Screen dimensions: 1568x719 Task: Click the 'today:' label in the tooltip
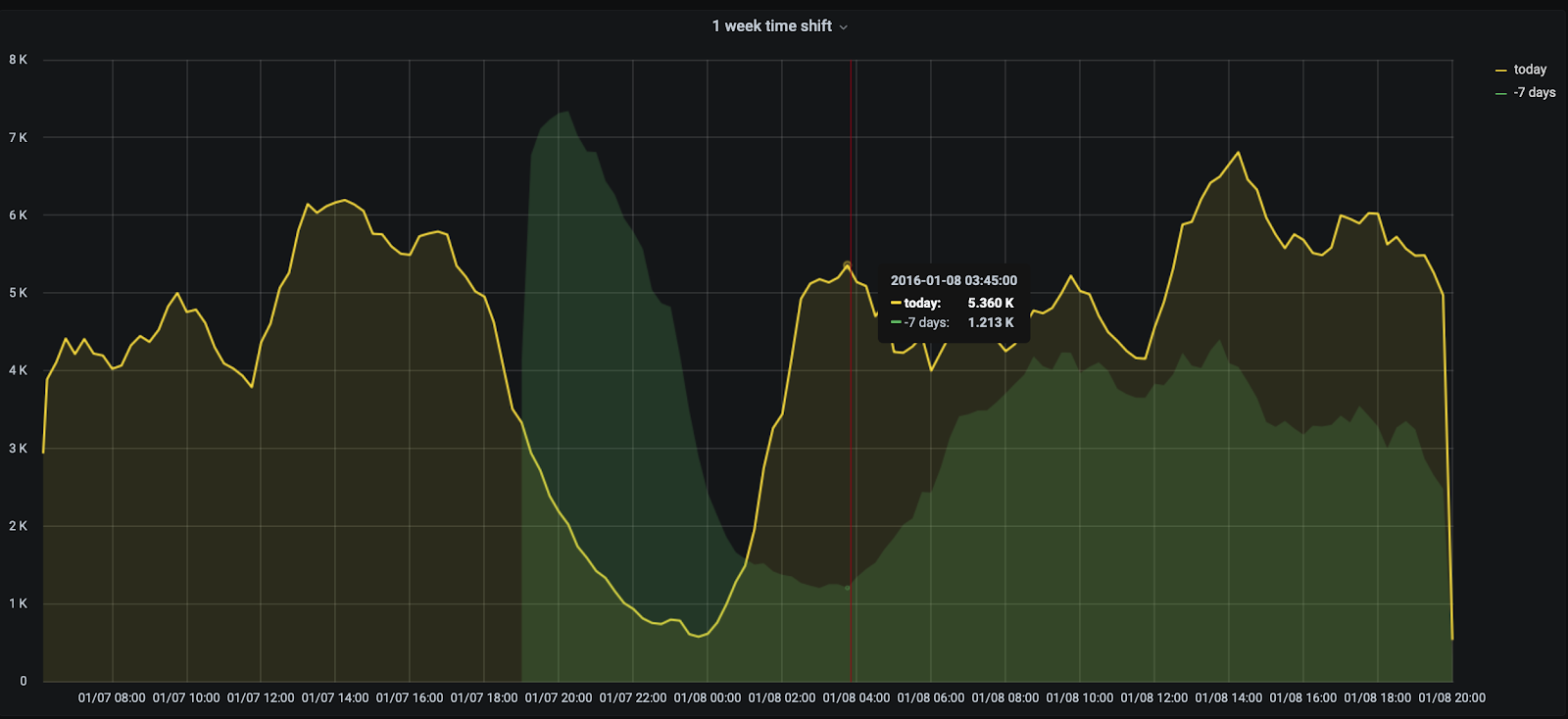pyautogui.click(x=922, y=304)
